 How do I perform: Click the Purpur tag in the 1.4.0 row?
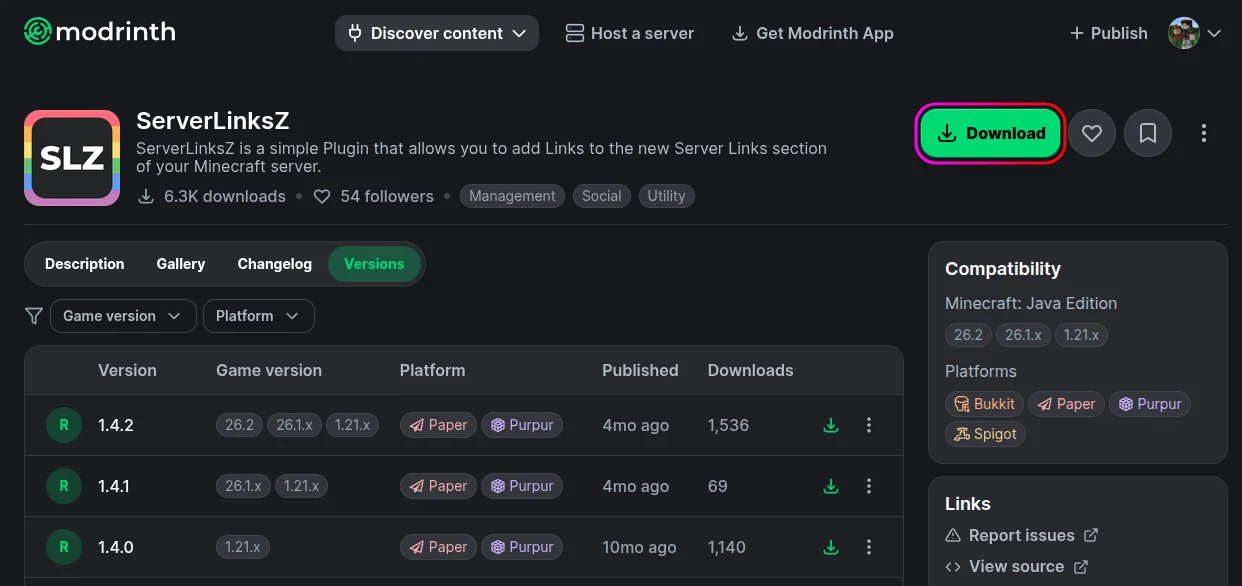(x=521, y=547)
